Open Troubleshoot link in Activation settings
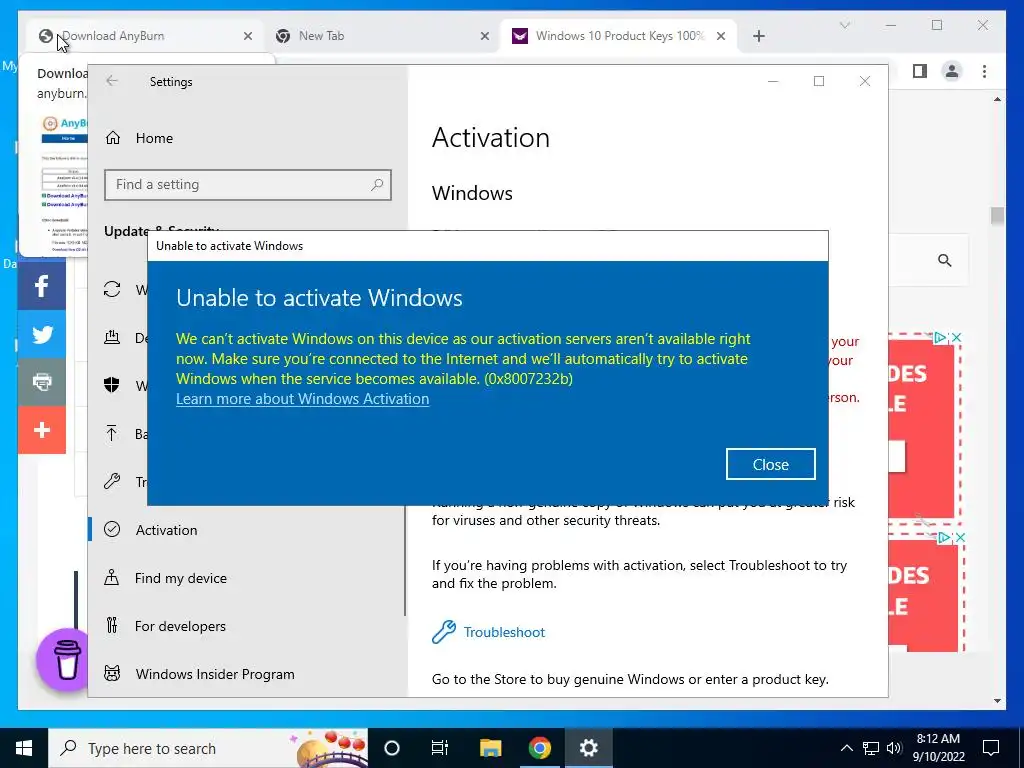Screen dimensions: 1024x768 (504, 632)
